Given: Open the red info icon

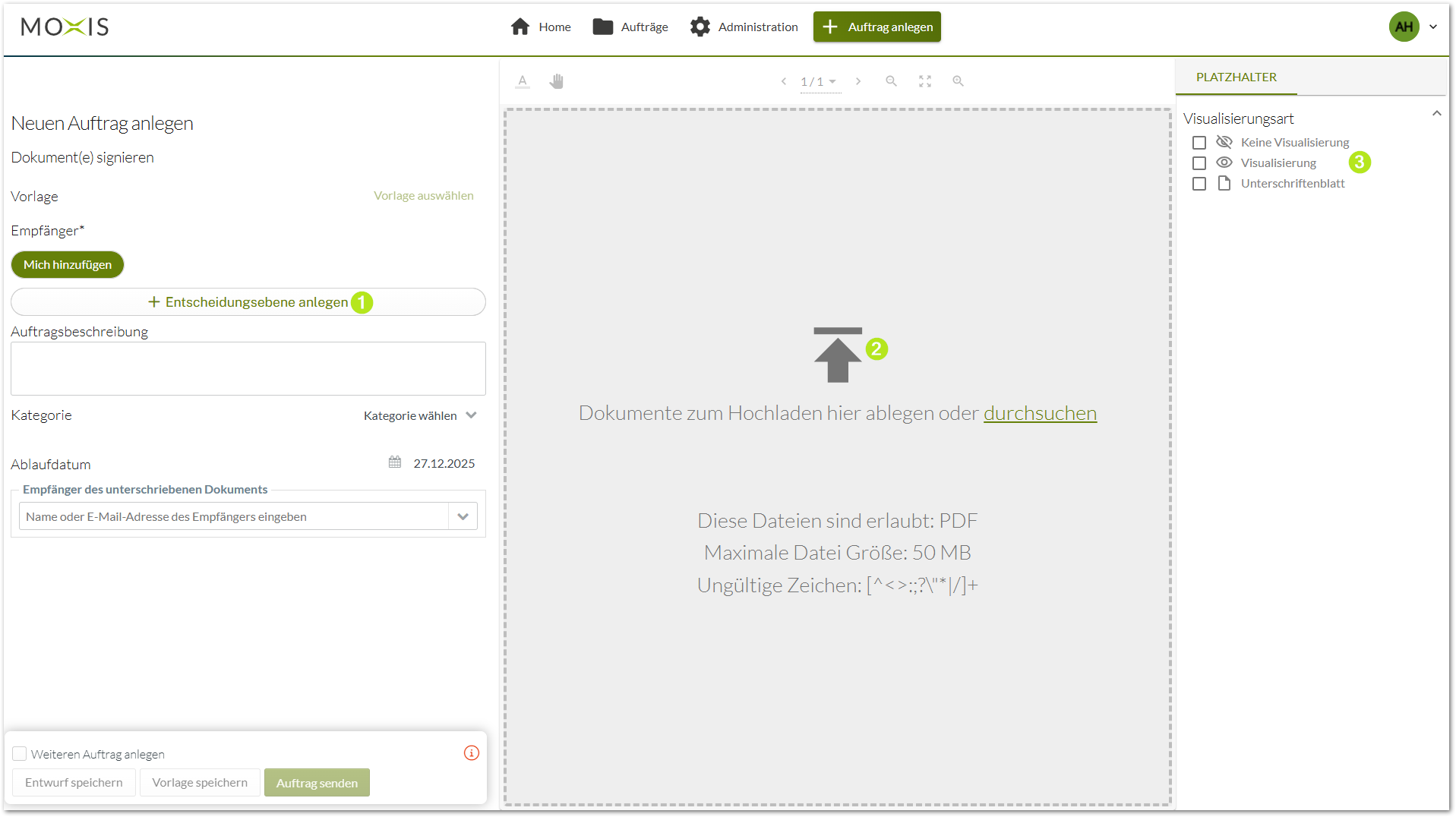Looking at the screenshot, I should pos(471,752).
